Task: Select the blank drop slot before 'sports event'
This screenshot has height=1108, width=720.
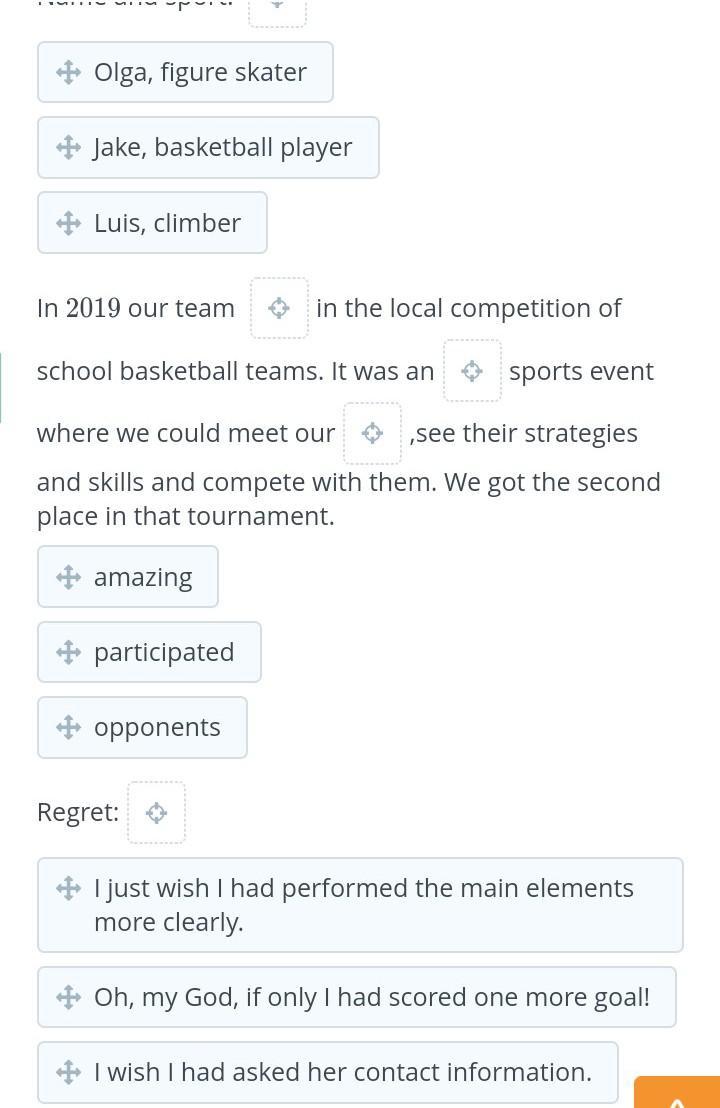Action: pos(472,371)
